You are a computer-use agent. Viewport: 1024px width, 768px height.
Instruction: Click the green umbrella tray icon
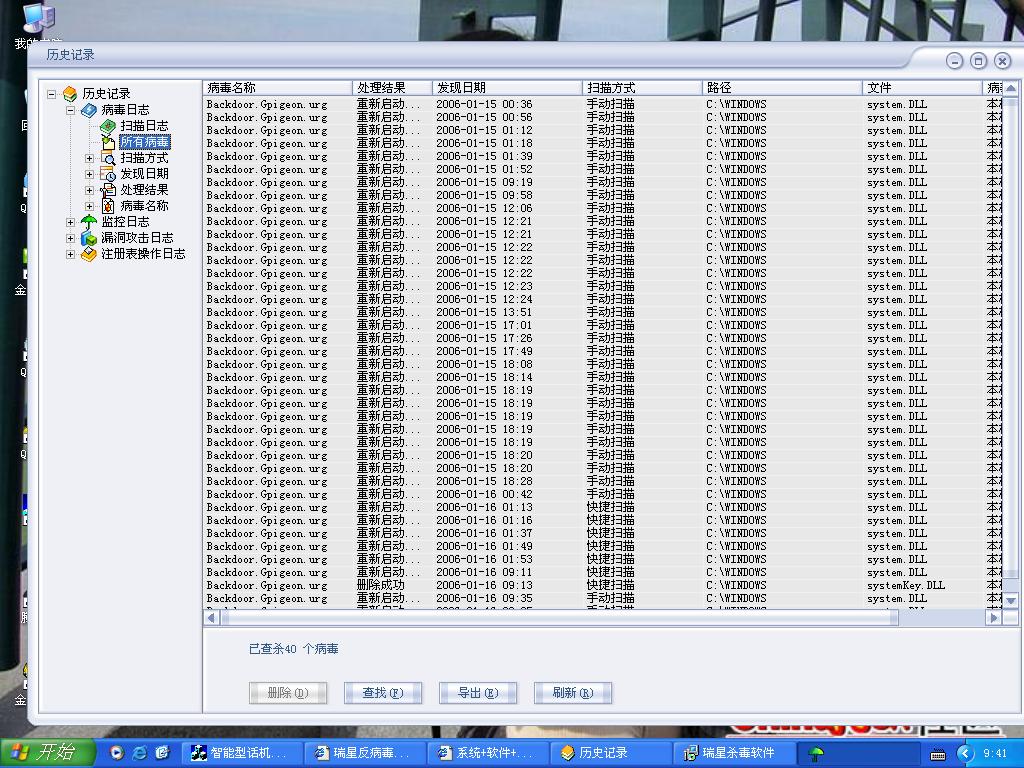(816, 754)
